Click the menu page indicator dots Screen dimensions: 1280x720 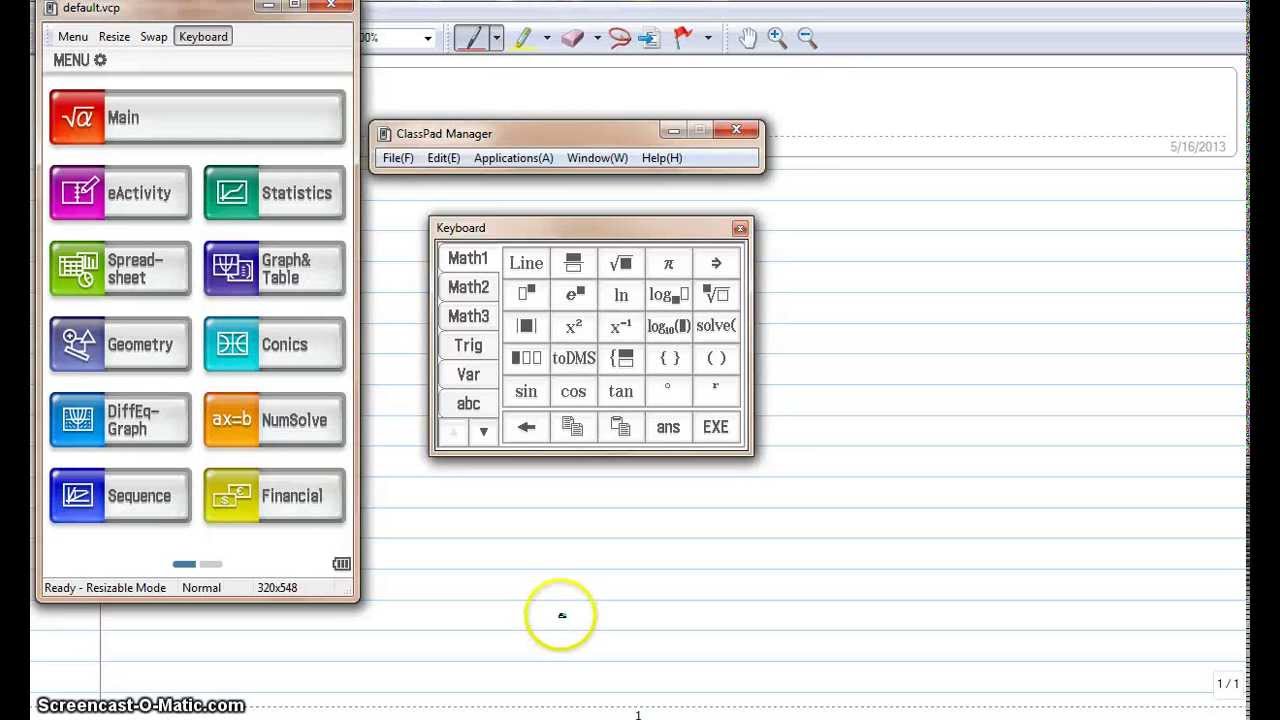point(197,564)
